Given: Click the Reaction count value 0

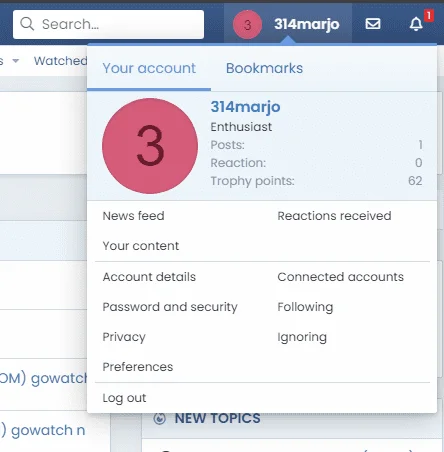Looking at the screenshot, I should [419, 163].
